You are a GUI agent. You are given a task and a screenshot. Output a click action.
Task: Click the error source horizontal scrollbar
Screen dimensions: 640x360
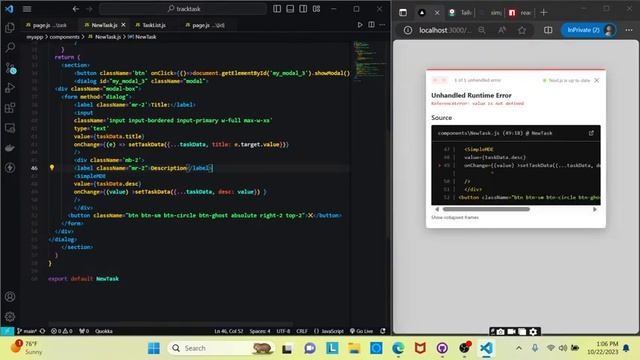click(486, 209)
